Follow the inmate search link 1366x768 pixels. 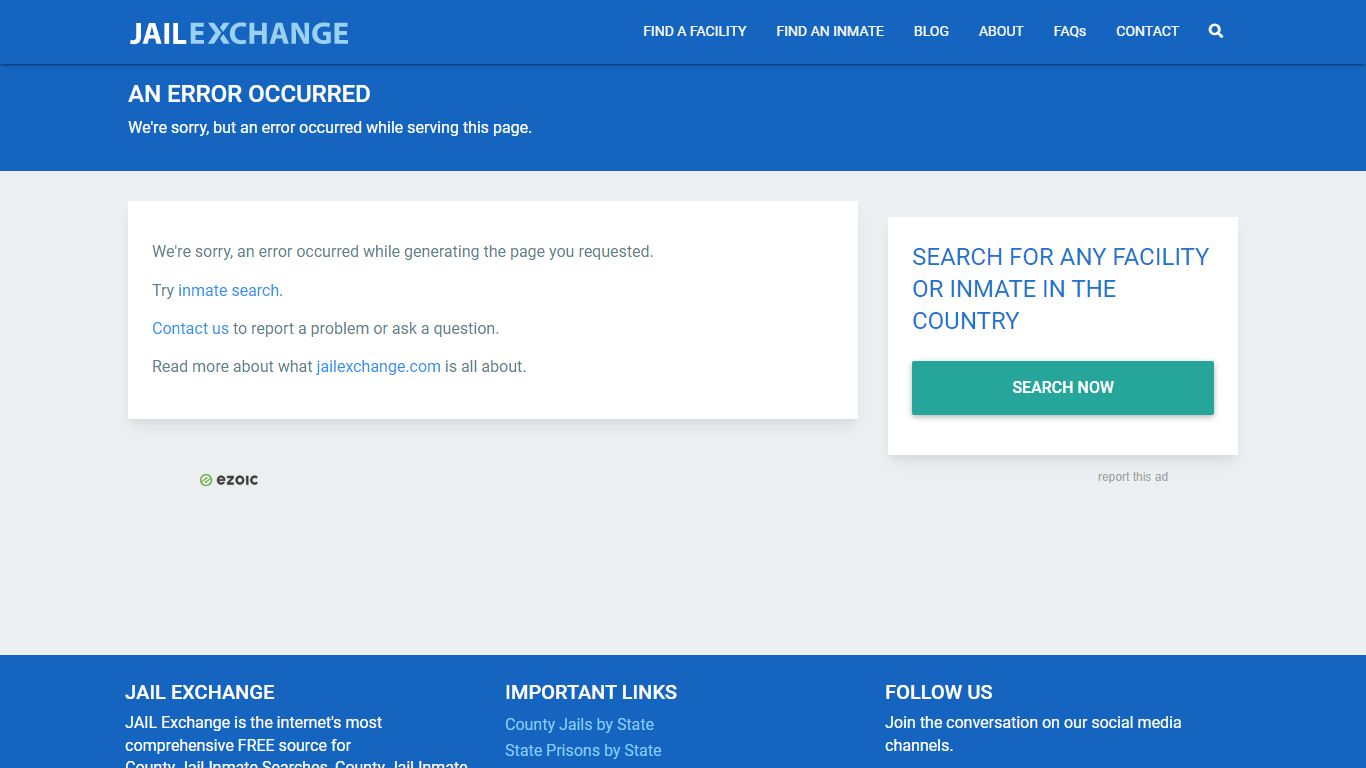[x=229, y=290]
